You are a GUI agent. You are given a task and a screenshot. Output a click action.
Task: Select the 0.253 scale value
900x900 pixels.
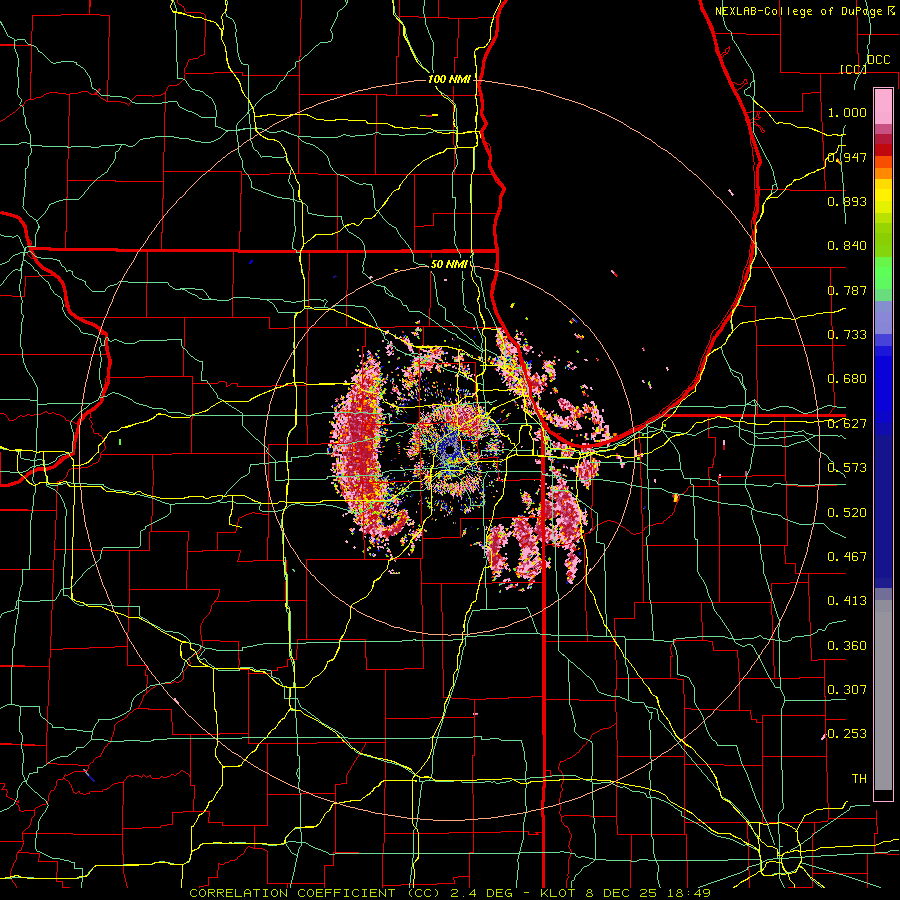coord(847,734)
